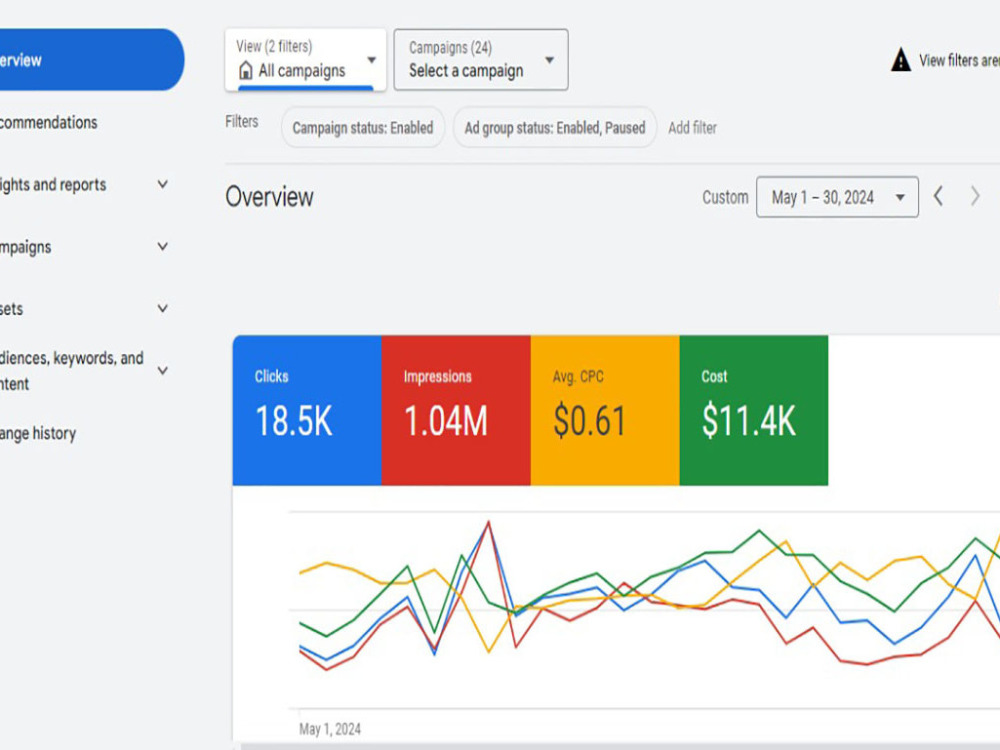Select the green Cost metric card
This screenshot has width=1000, height=750.
coord(754,410)
